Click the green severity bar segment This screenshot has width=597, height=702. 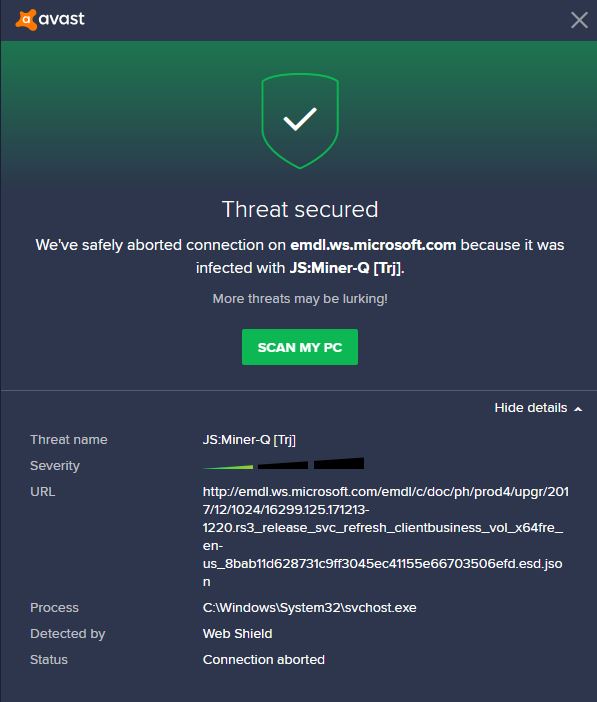coord(228,467)
